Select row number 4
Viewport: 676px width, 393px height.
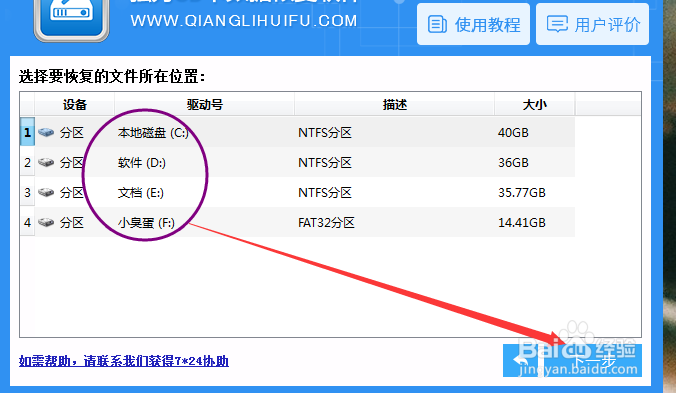point(27,222)
